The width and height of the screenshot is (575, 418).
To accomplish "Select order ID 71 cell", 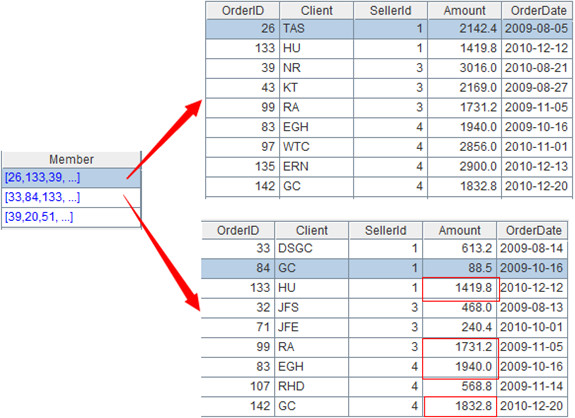I will (x=238, y=327).
